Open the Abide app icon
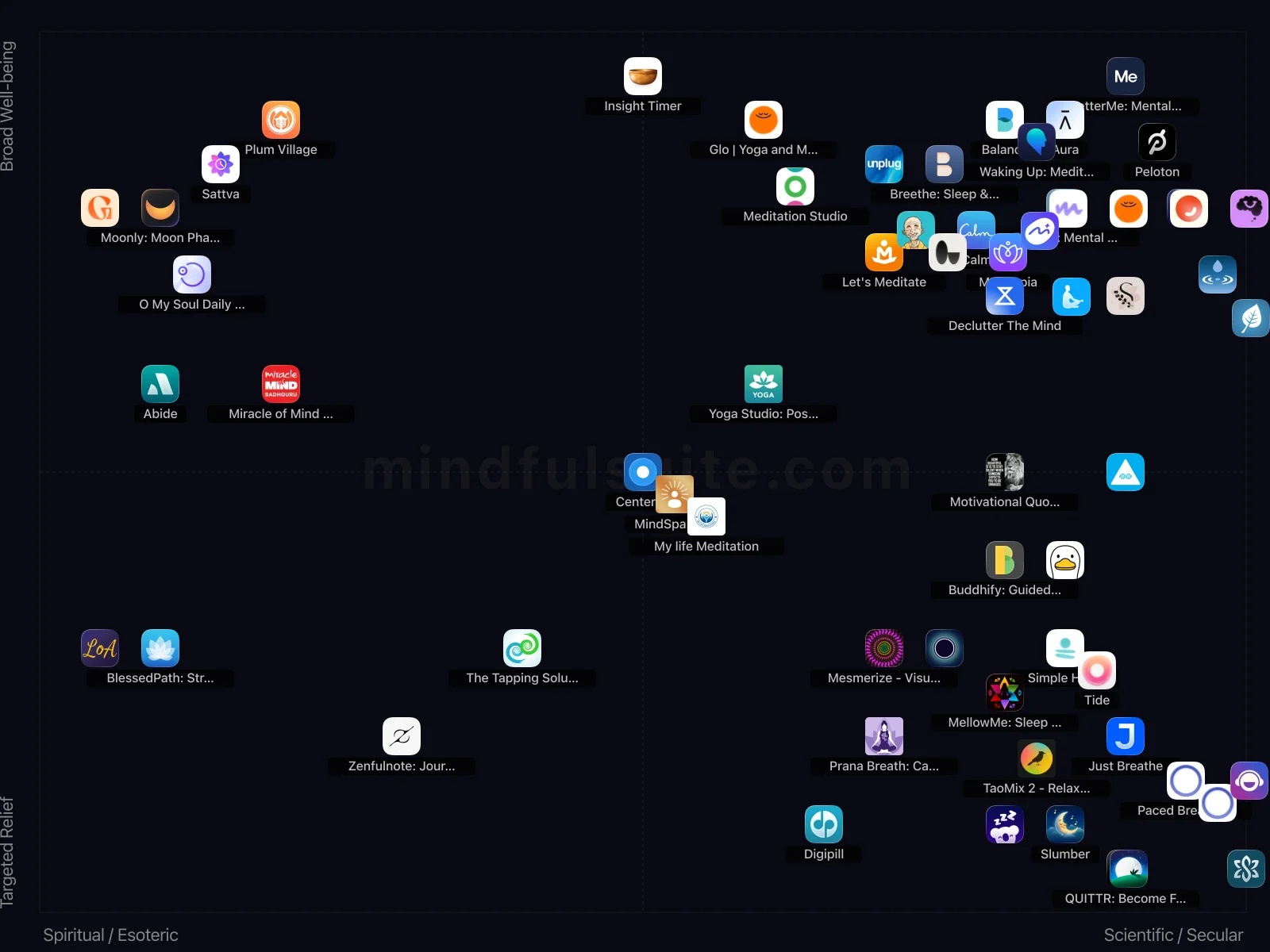This screenshot has height=952, width=1270. click(x=160, y=383)
